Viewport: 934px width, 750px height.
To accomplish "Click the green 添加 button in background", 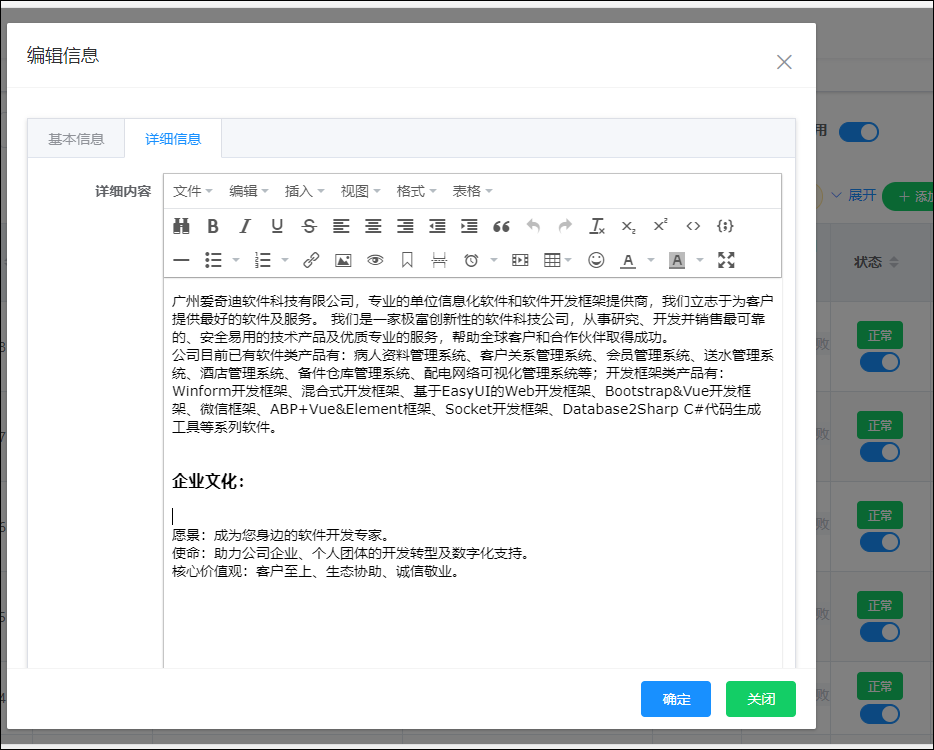I will (x=908, y=196).
